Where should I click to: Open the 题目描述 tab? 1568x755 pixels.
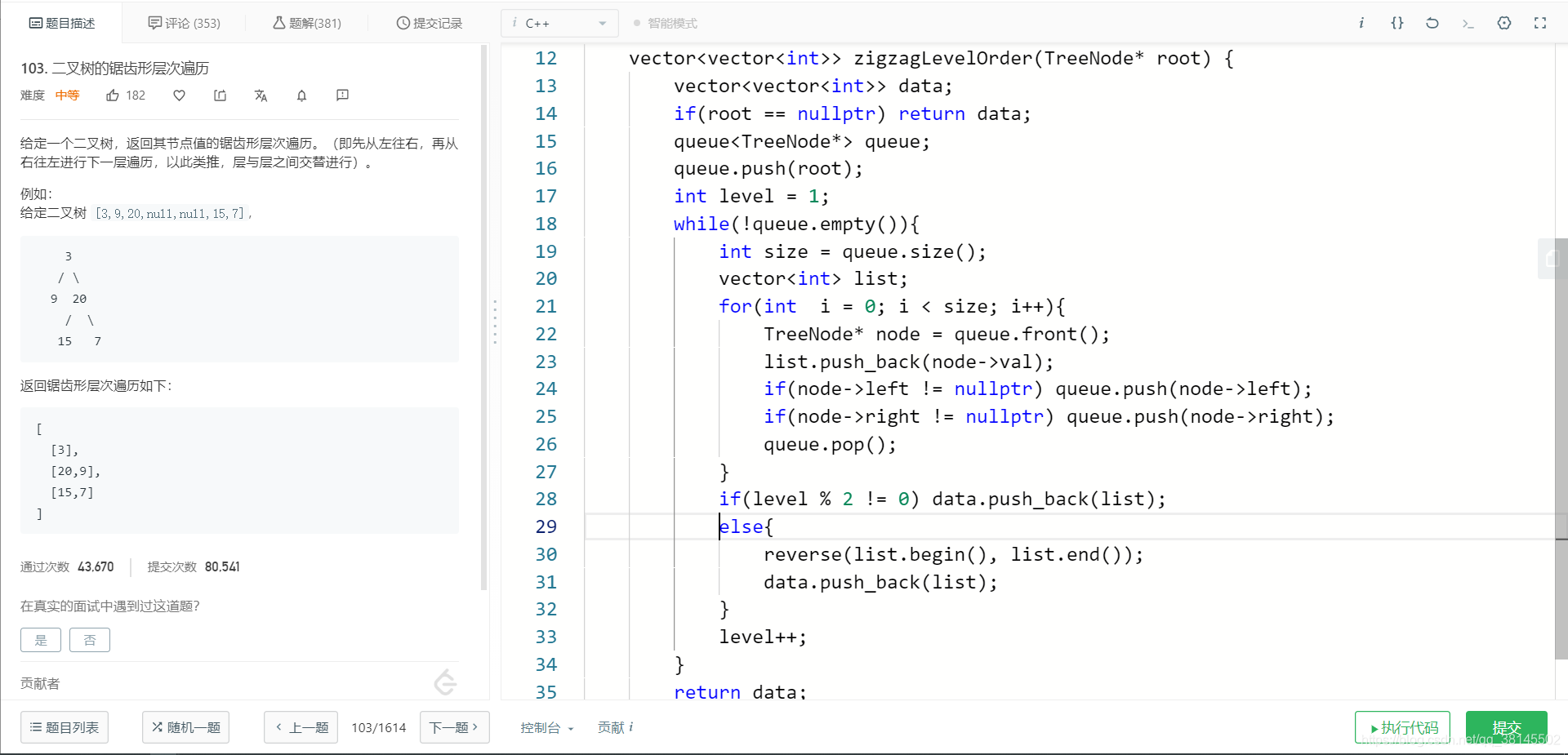click(x=62, y=23)
